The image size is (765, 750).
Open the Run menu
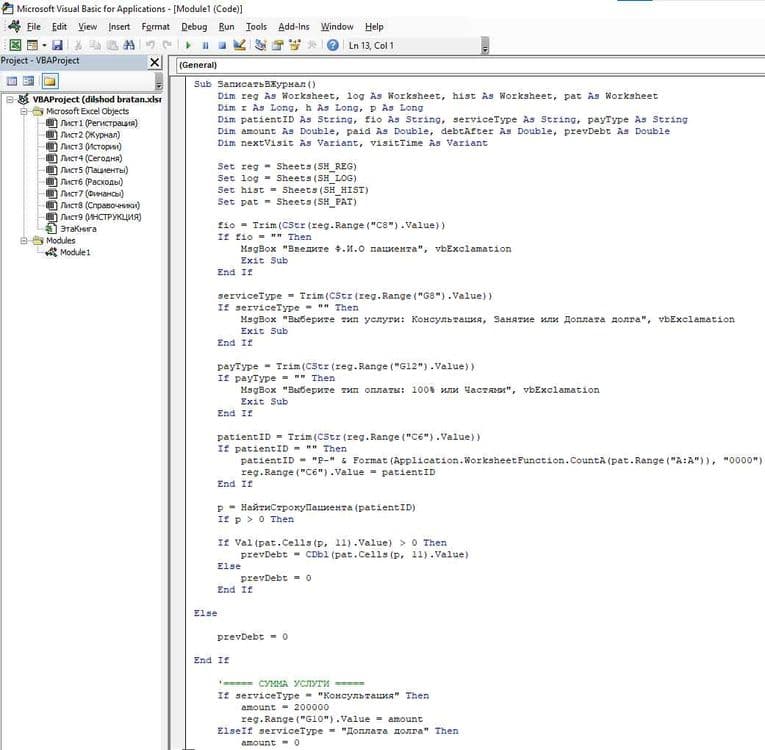(226, 27)
